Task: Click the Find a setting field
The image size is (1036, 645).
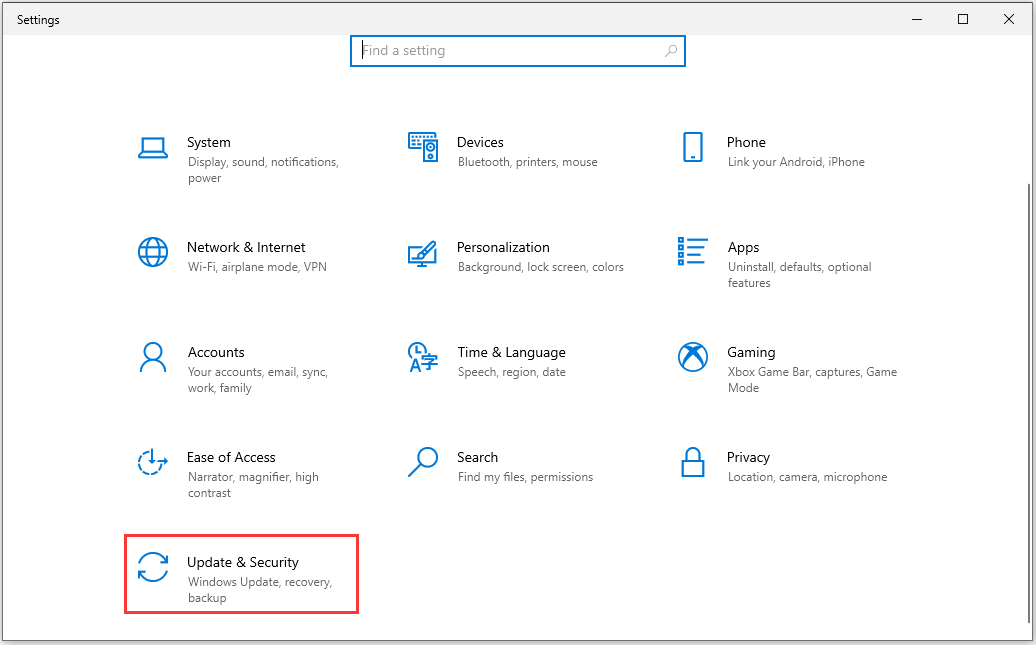Action: [517, 51]
